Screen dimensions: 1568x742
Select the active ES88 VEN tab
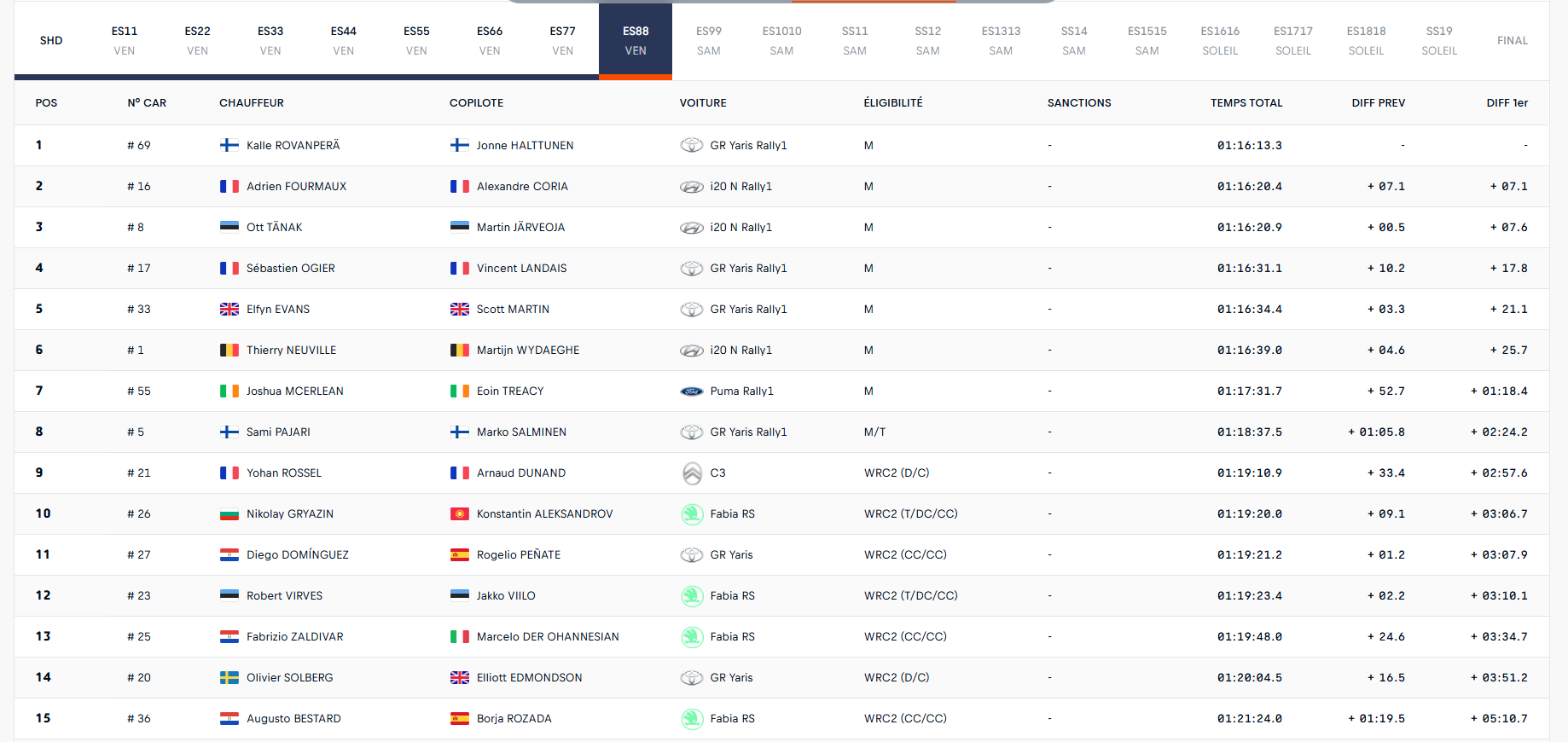click(636, 40)
